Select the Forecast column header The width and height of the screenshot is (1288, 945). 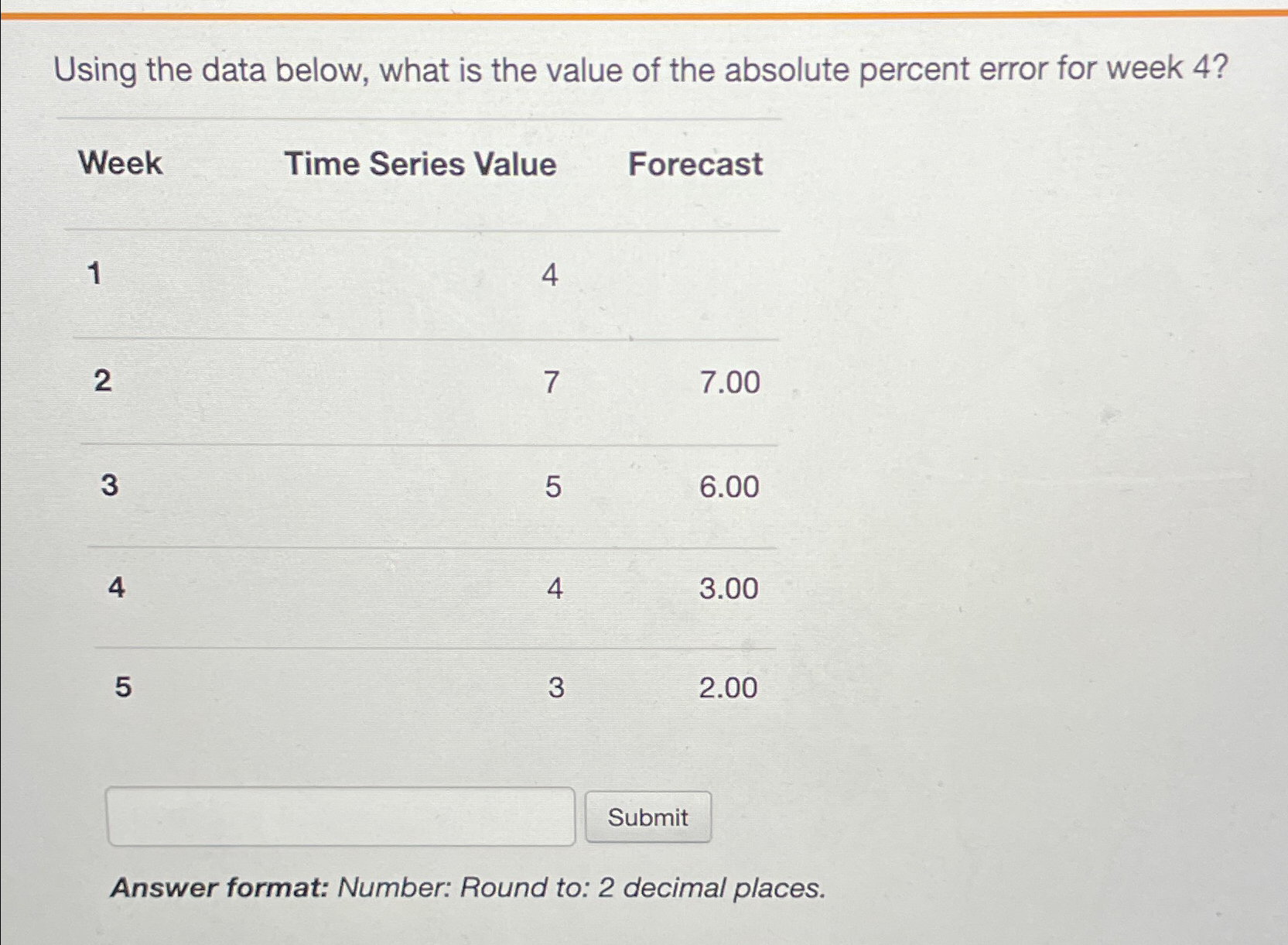coord(694,163)
